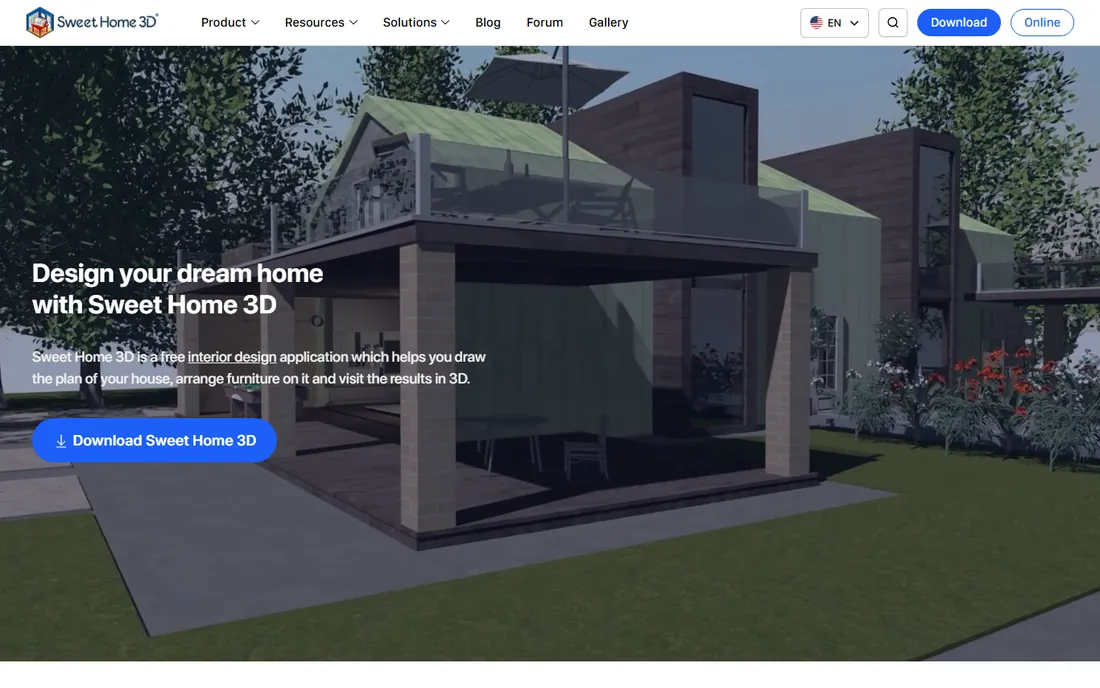Expand the Solutions menu
The image size is (1100, 688).
click(416, 22)
